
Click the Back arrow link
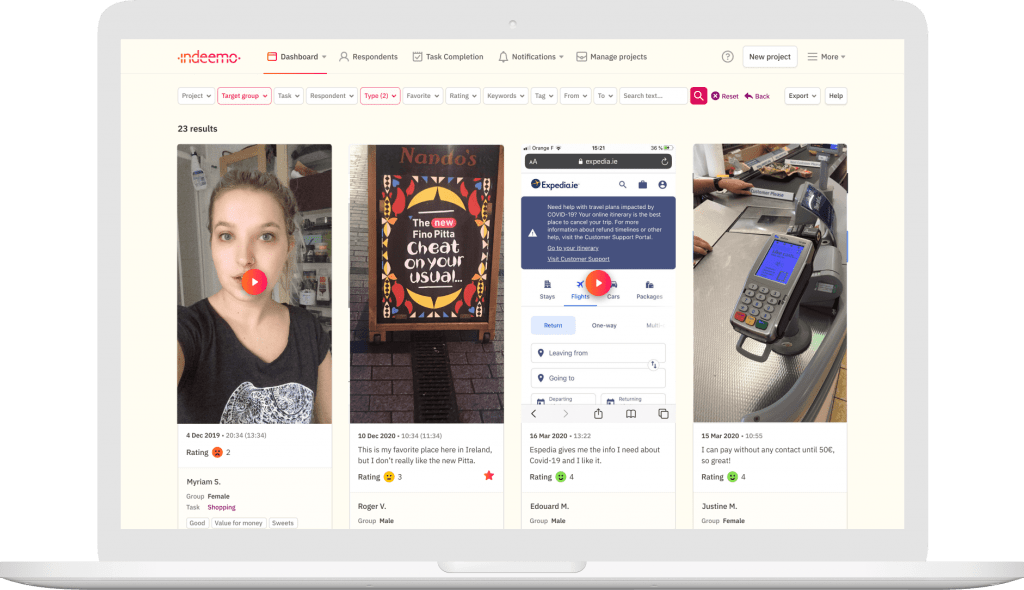pyautogui.click(x=757, y=96)
